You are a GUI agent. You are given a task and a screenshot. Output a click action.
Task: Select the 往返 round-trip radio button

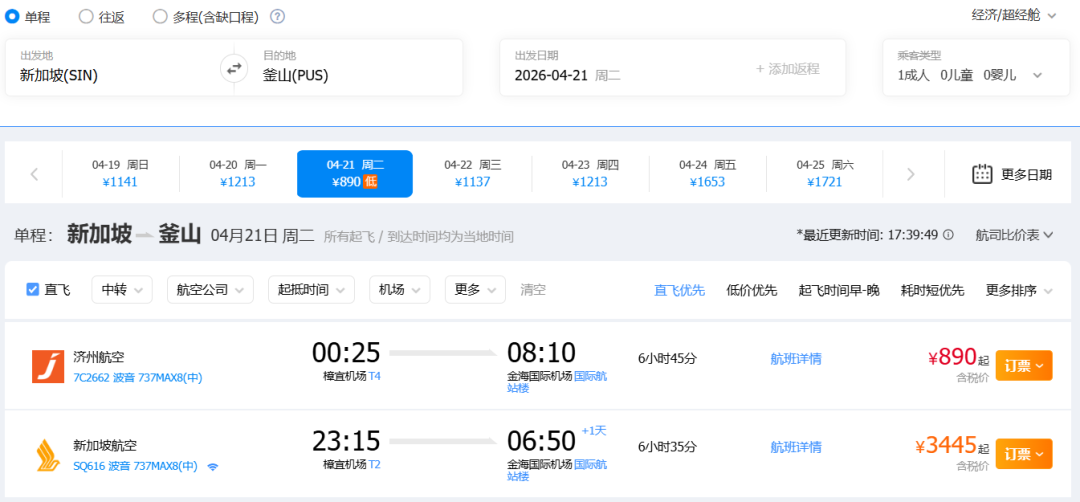click(x=86, y=16)
